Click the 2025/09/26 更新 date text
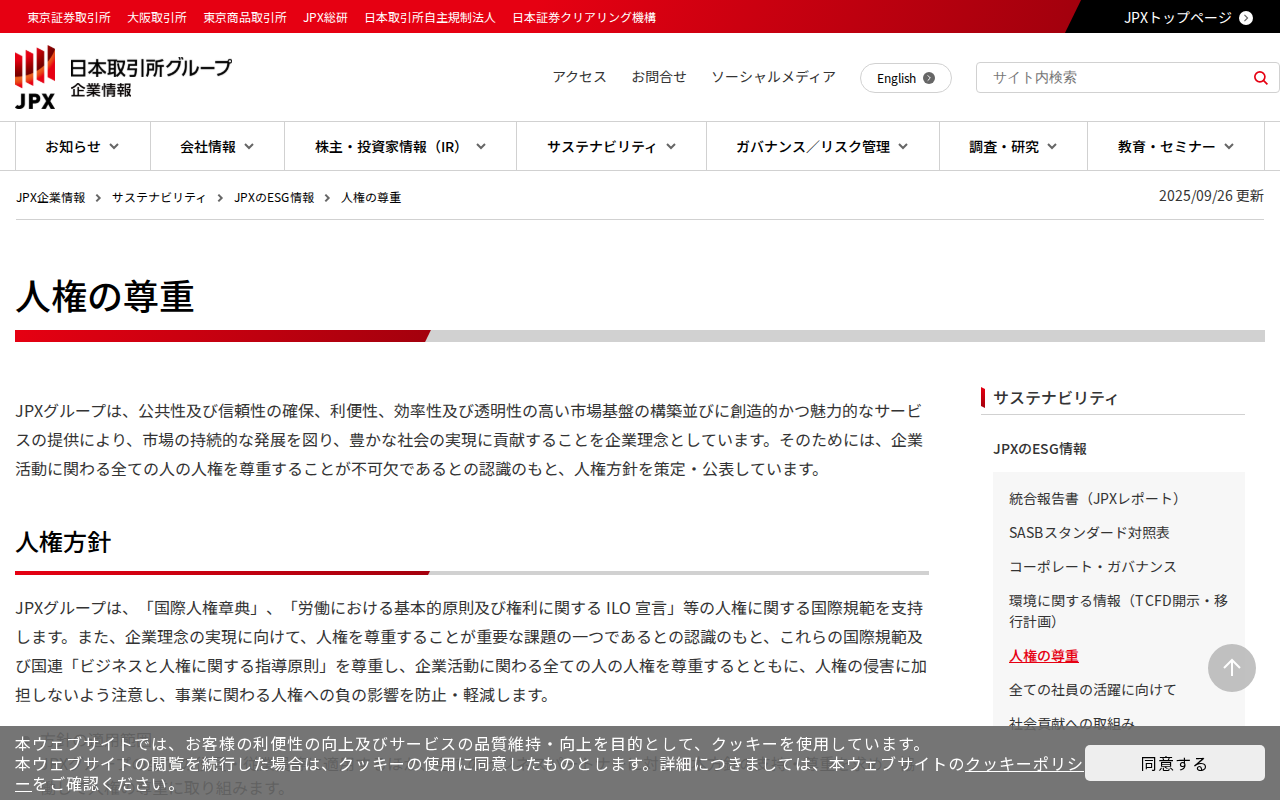Viewport: 1280px width, 800px height. coord(1211,196)
